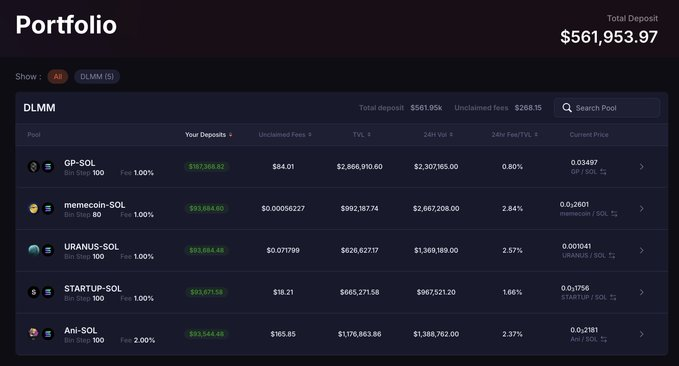The height and width of the screenshot is (366, 679).
Task: Click the Ani-SOL Fee 2.00% label
Action: pyautogui.click(x=137, y=340)
